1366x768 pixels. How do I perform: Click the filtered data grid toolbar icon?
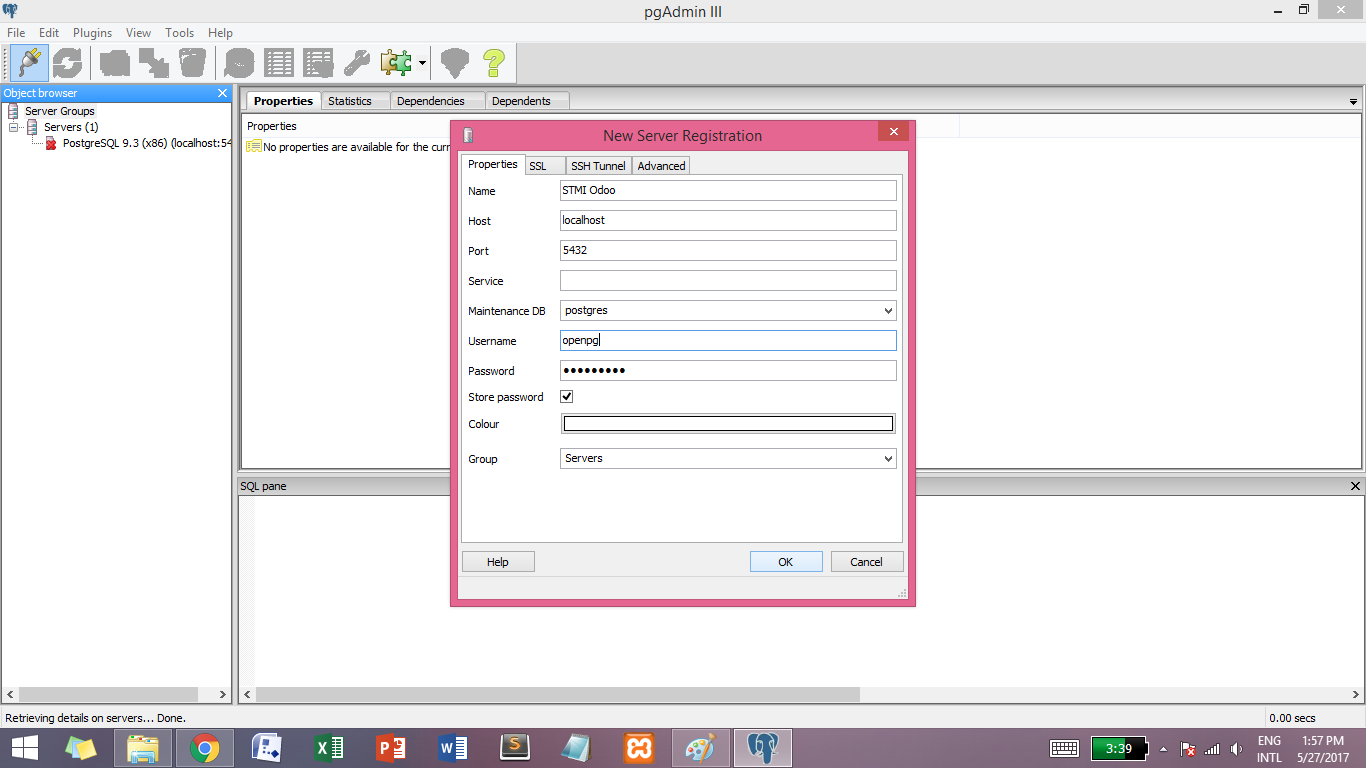[x=318, y=63]
